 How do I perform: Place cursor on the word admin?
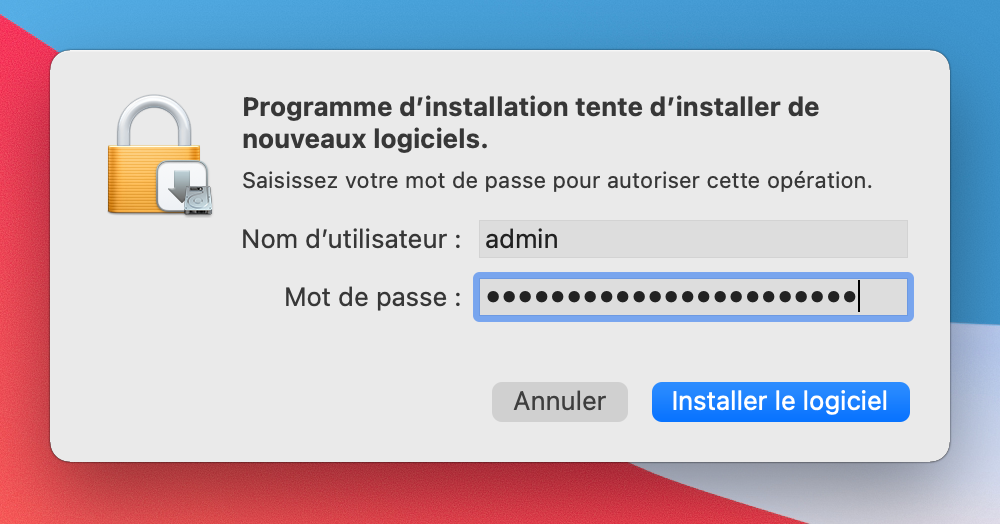coord(521,240)
